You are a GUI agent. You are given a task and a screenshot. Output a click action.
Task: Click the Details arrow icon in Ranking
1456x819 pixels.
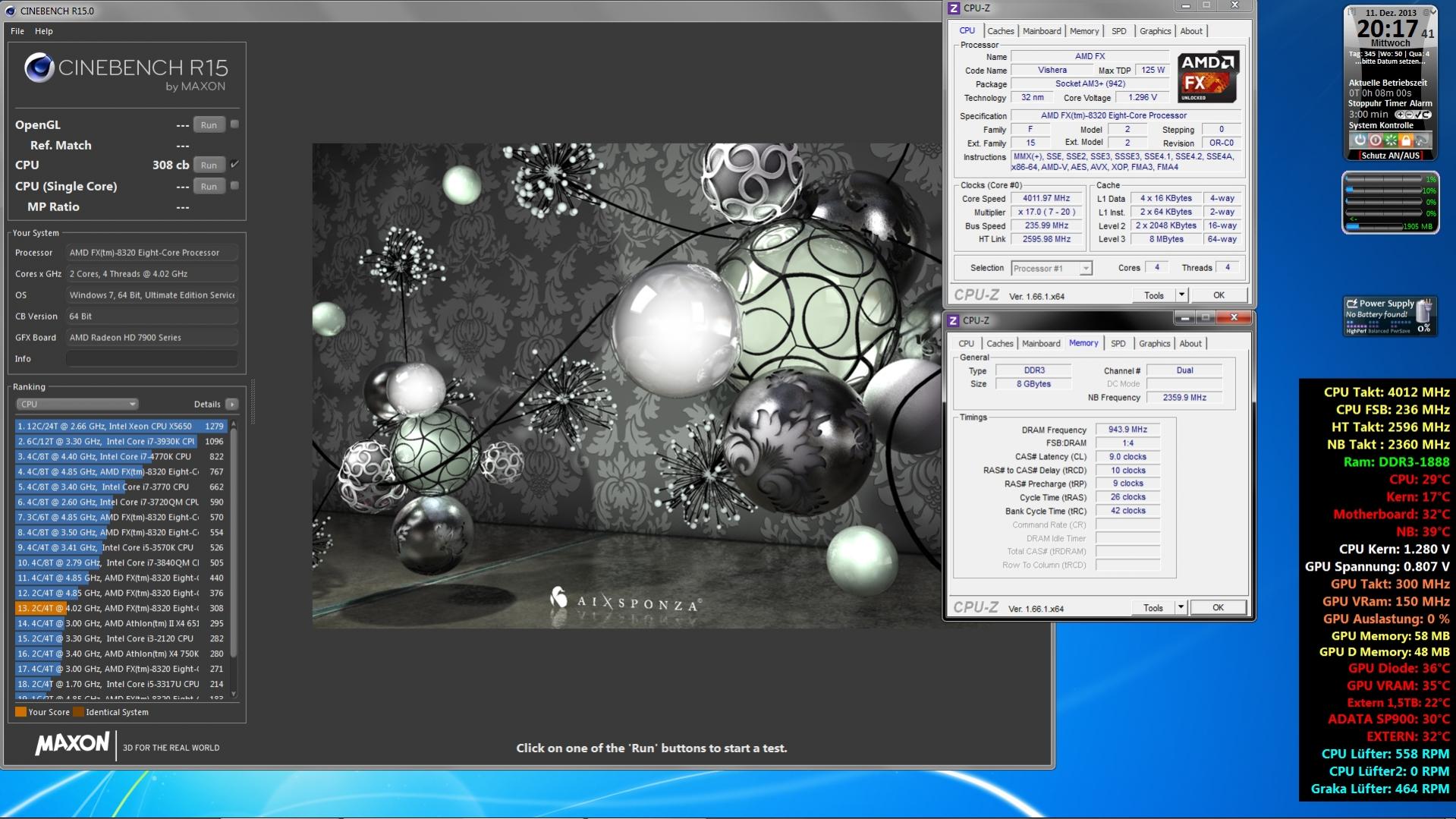pos(232,405)
